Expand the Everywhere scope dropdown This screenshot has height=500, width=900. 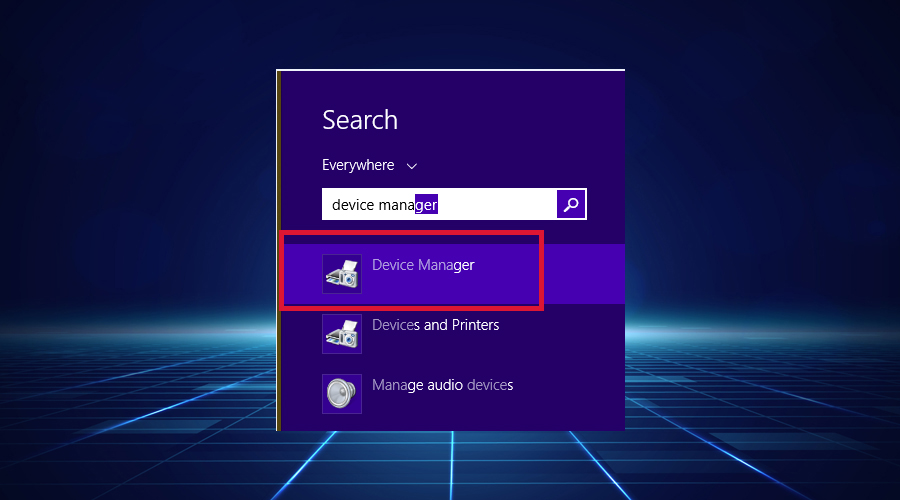370,165
